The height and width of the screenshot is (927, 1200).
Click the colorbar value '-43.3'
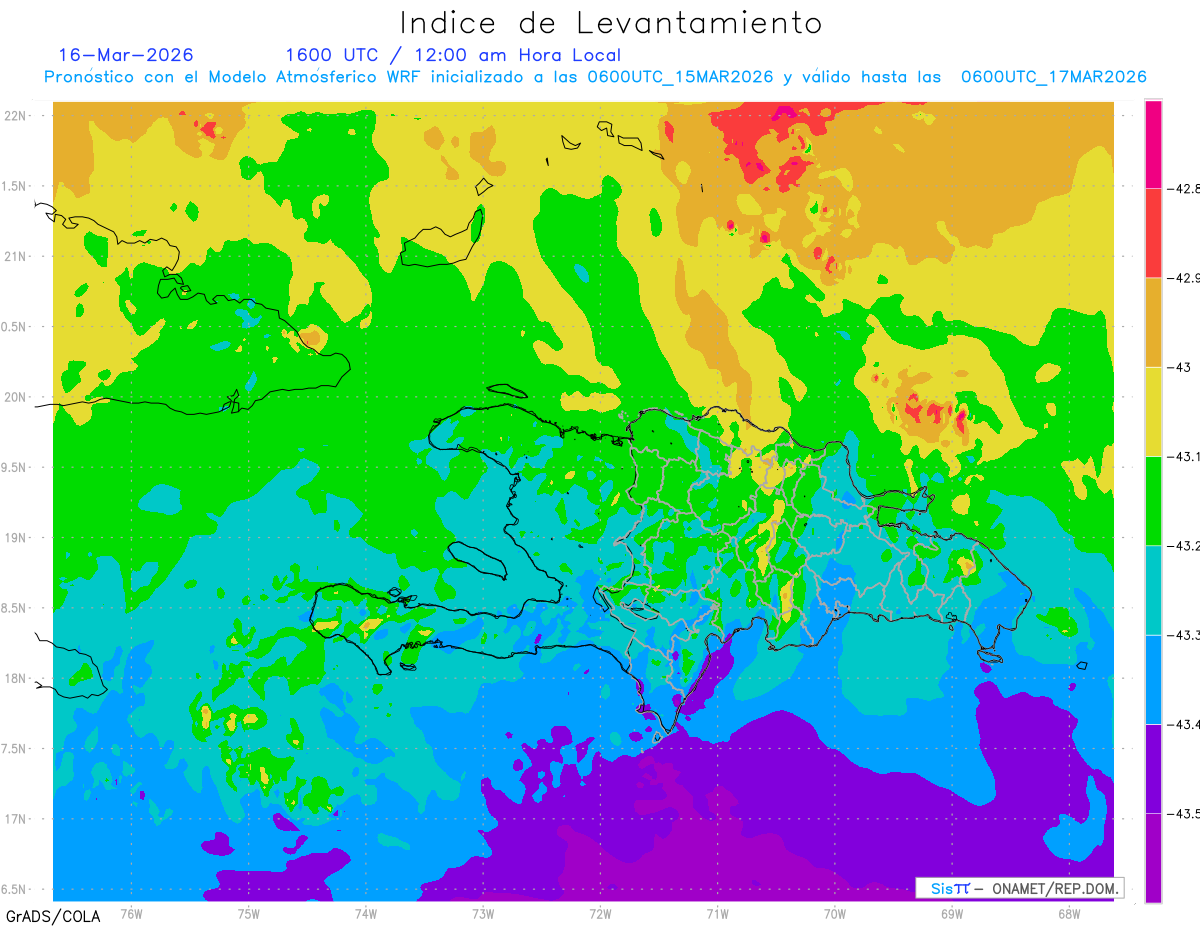click(1183, 635)
